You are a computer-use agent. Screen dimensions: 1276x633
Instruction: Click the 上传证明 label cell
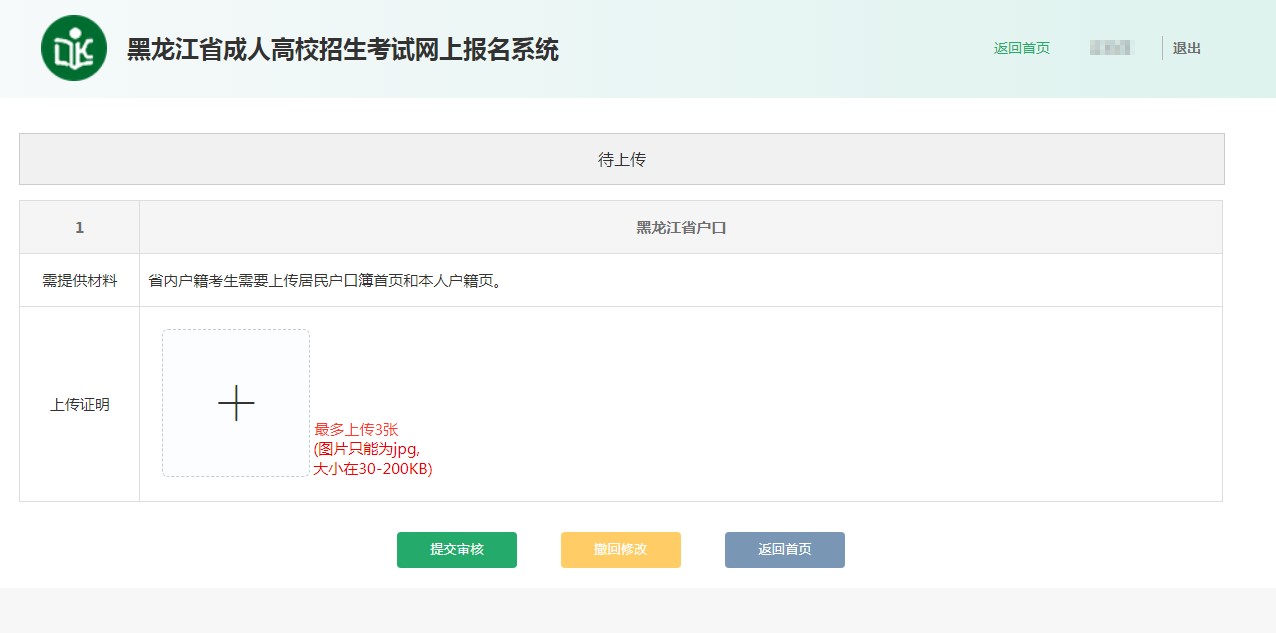(x=79, y=404)
